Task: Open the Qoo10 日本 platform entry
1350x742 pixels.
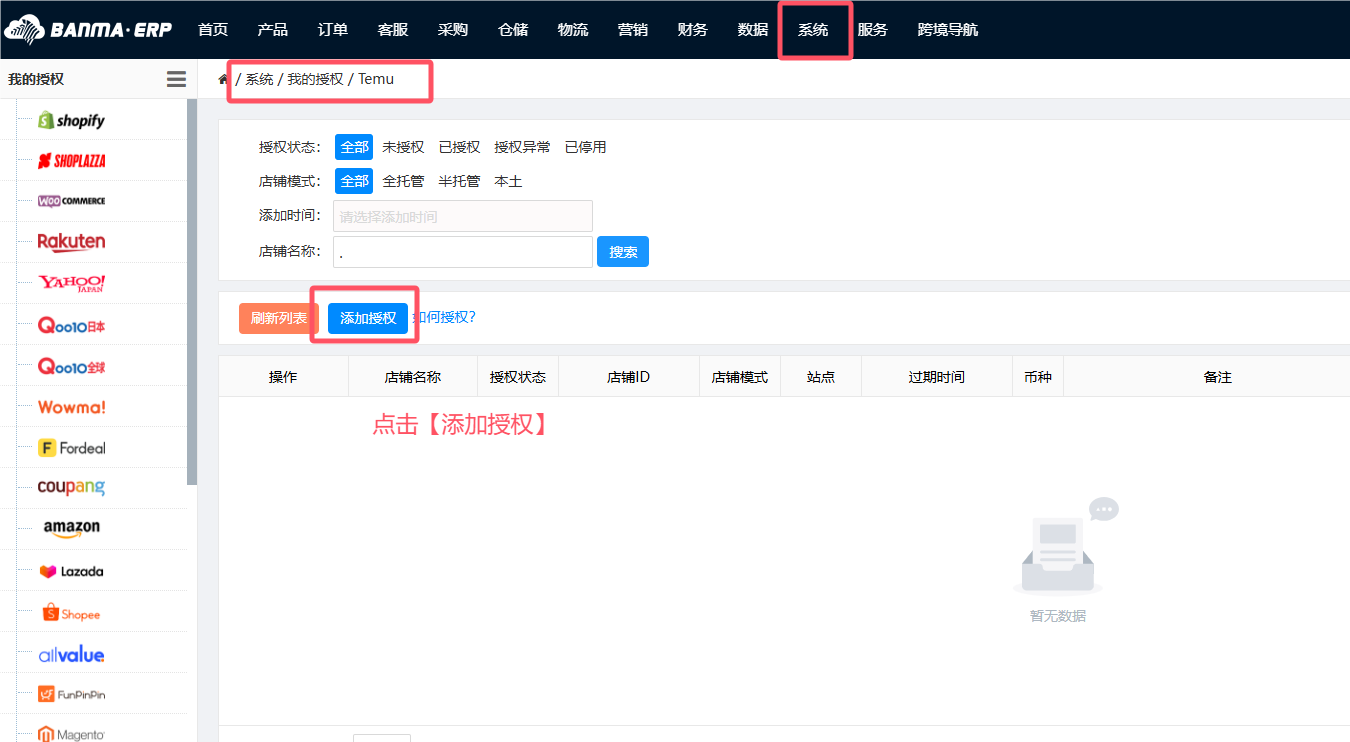Action: (71, 325)
